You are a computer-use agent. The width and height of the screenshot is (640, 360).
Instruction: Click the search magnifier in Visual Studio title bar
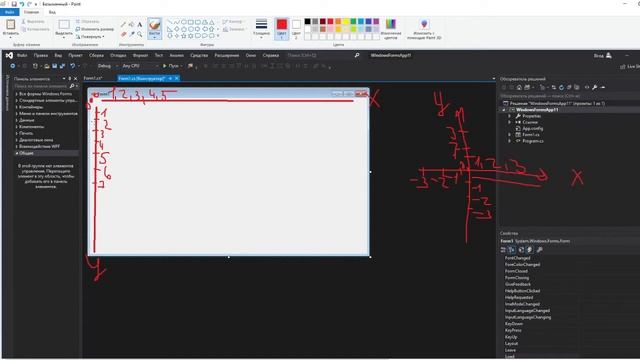[x=357, y=55]
